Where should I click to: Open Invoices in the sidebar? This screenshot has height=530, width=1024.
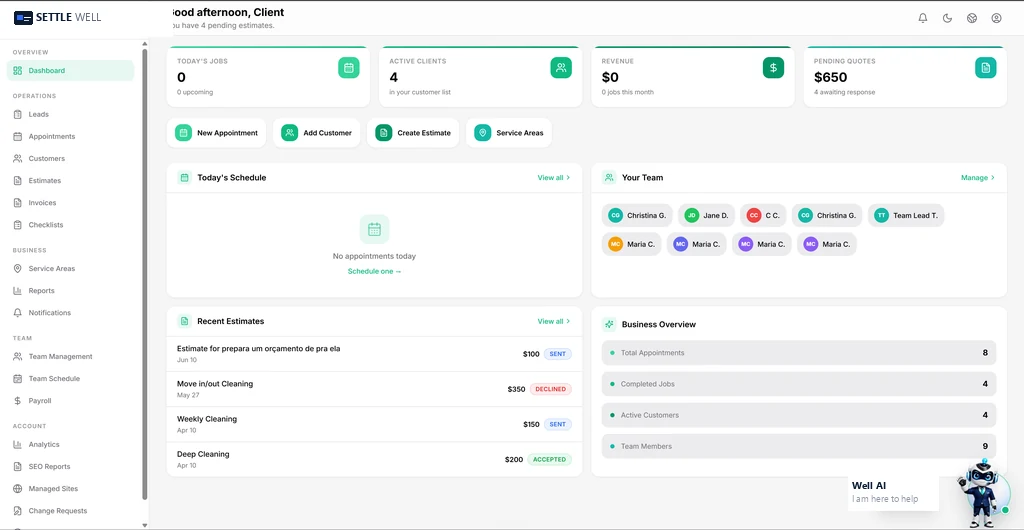tap(71, 203)
